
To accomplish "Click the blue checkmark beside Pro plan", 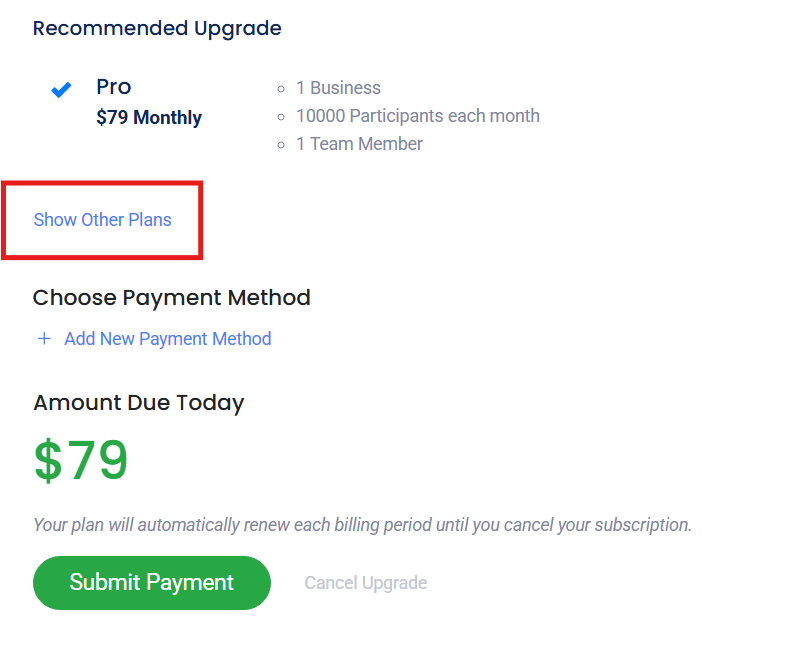I will (x=62, y=90).
